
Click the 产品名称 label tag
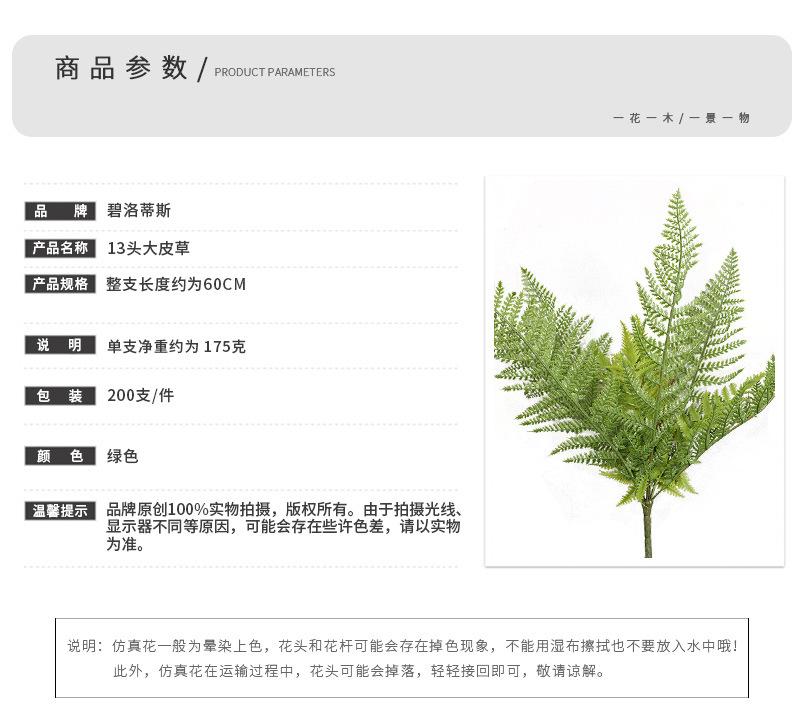[x=60, y=248]
